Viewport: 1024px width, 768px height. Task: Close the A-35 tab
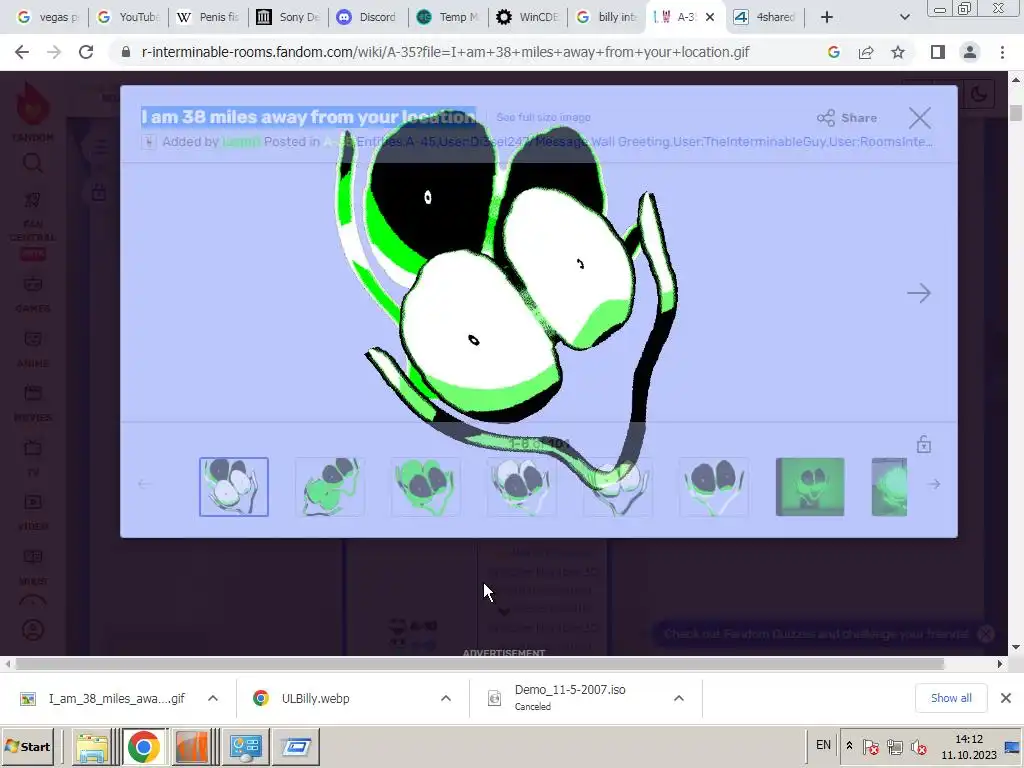710,17
